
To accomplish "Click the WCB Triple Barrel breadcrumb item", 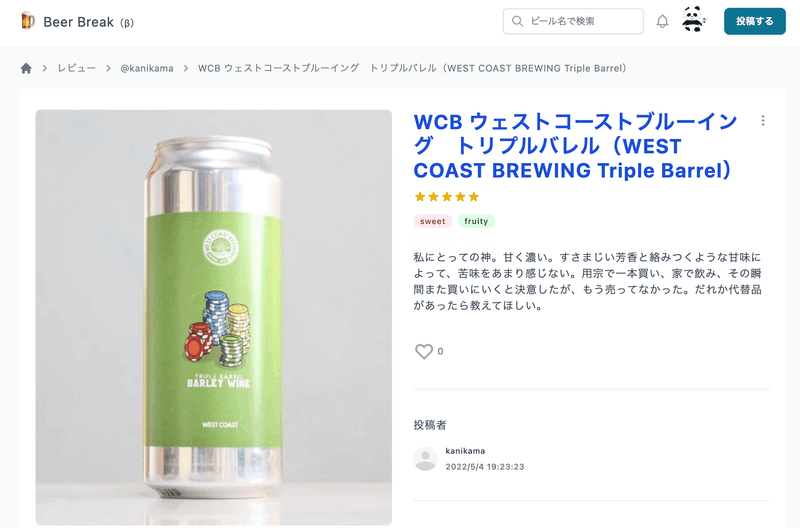I will tap(412, 68).
